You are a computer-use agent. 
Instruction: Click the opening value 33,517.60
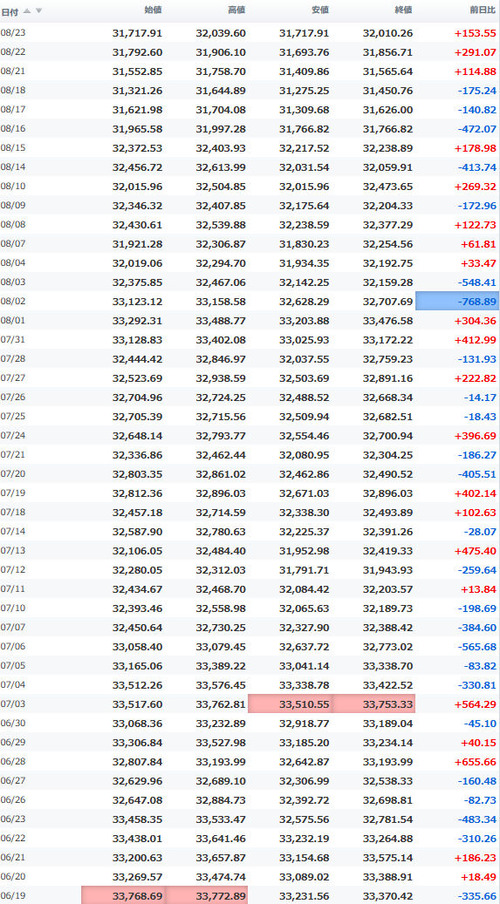137,704
